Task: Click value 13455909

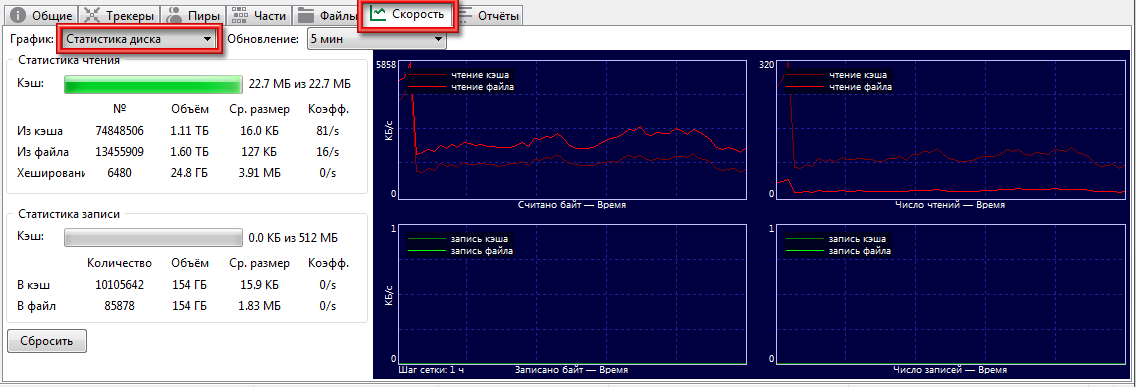Action: [x=120, y=152]
